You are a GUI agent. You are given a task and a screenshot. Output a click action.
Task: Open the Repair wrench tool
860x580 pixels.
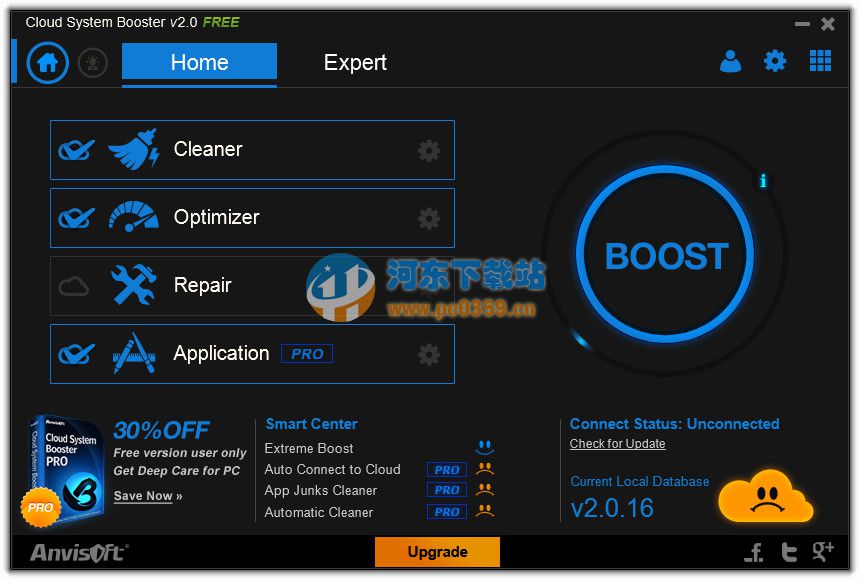click(x=132, y=285)
